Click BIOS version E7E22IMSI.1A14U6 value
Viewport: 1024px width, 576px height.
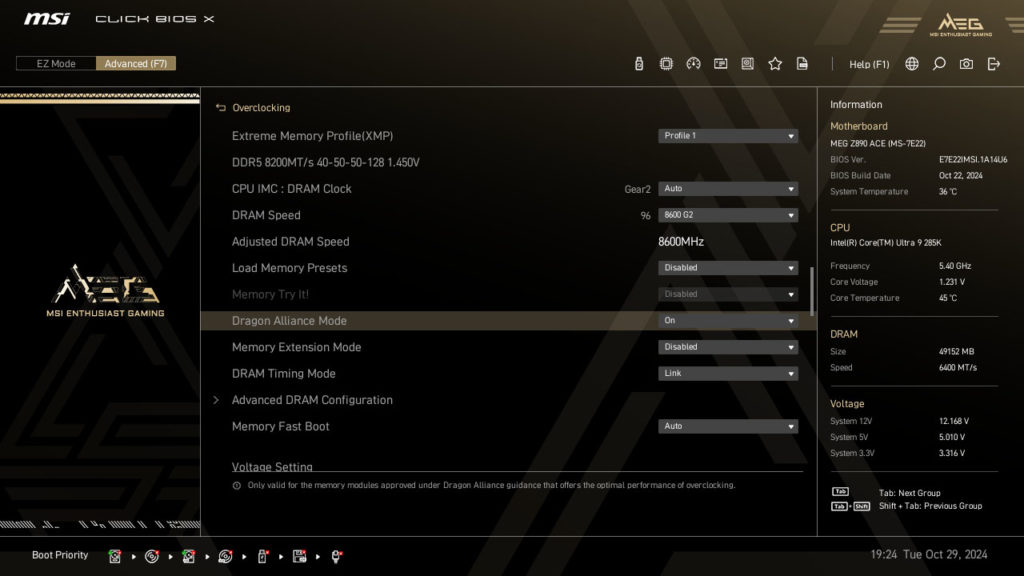coord(973,159)
